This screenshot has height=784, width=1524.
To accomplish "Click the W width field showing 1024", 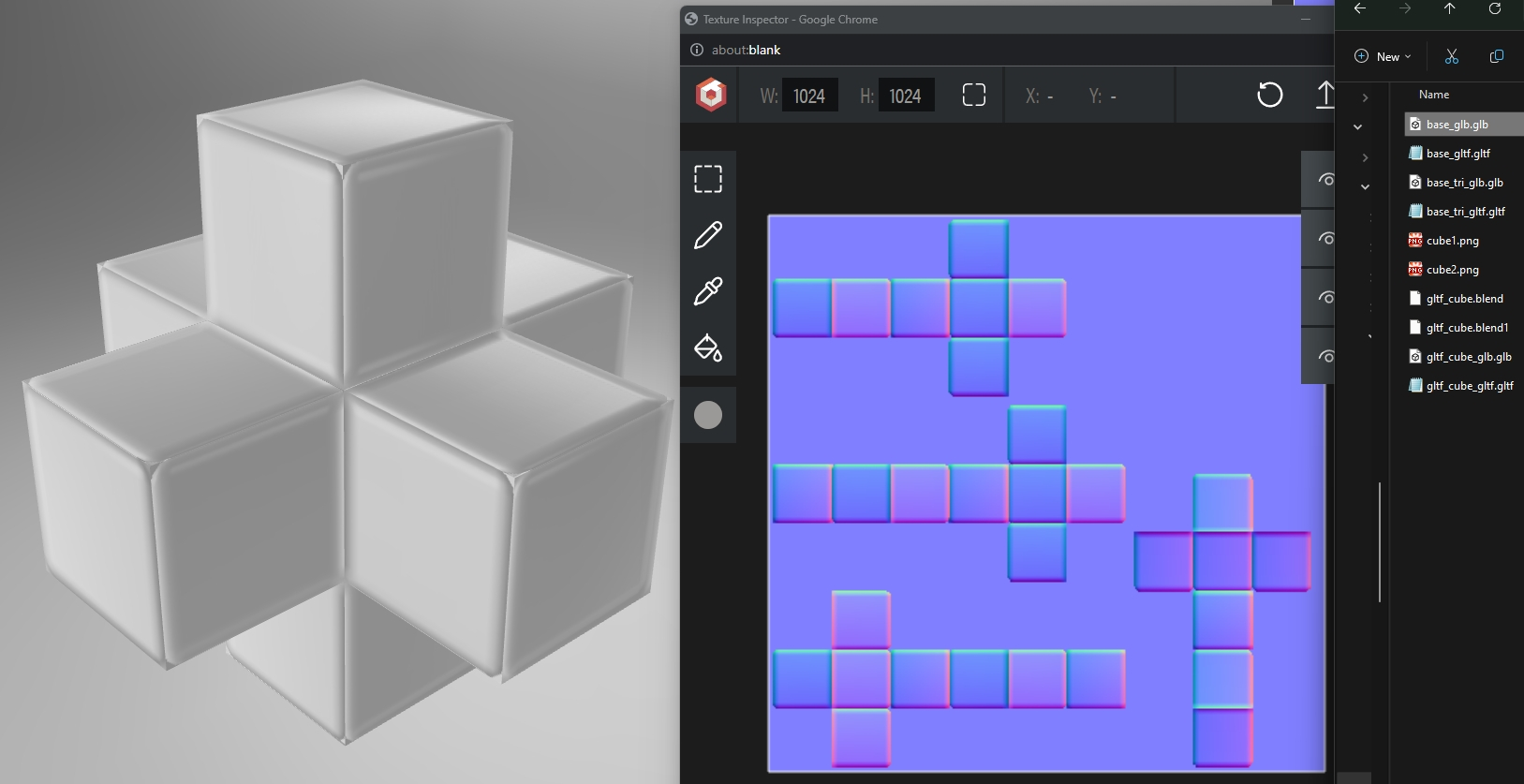I will point(809,96).
